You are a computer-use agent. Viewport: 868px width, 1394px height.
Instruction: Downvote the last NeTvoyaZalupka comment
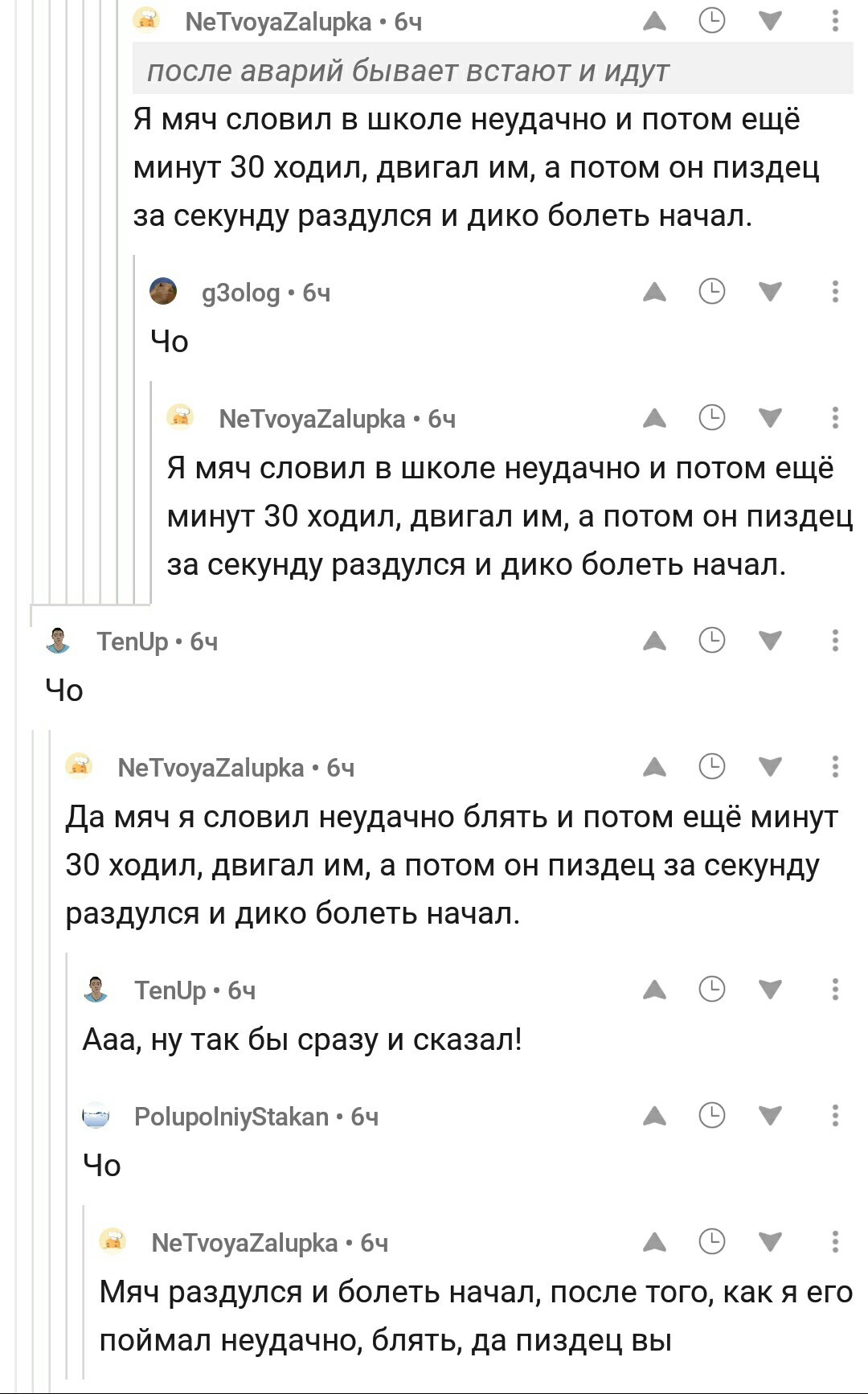(x=770, y=1242)
